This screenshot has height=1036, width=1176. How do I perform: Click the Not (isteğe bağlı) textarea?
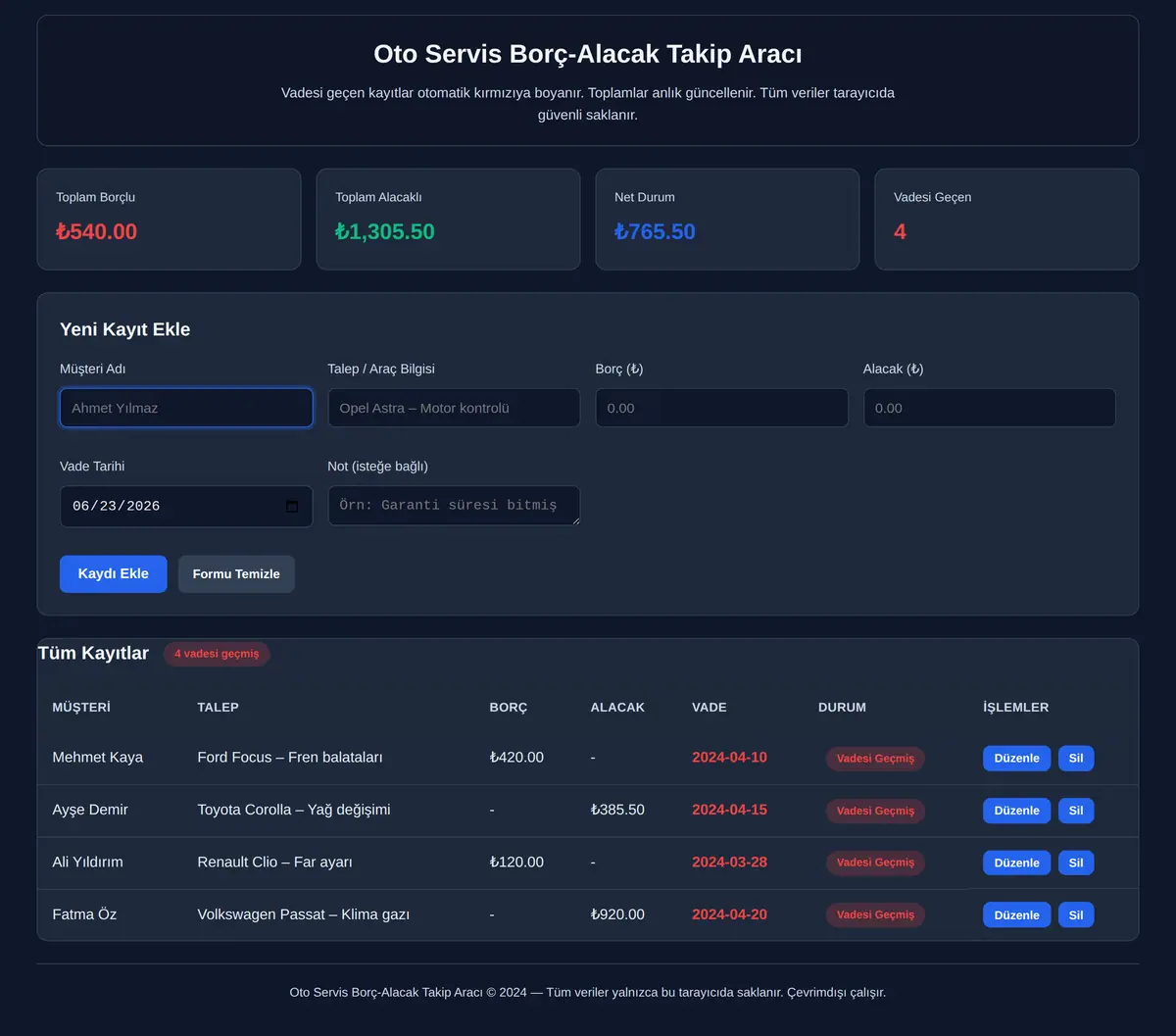(x=454, y=506)
